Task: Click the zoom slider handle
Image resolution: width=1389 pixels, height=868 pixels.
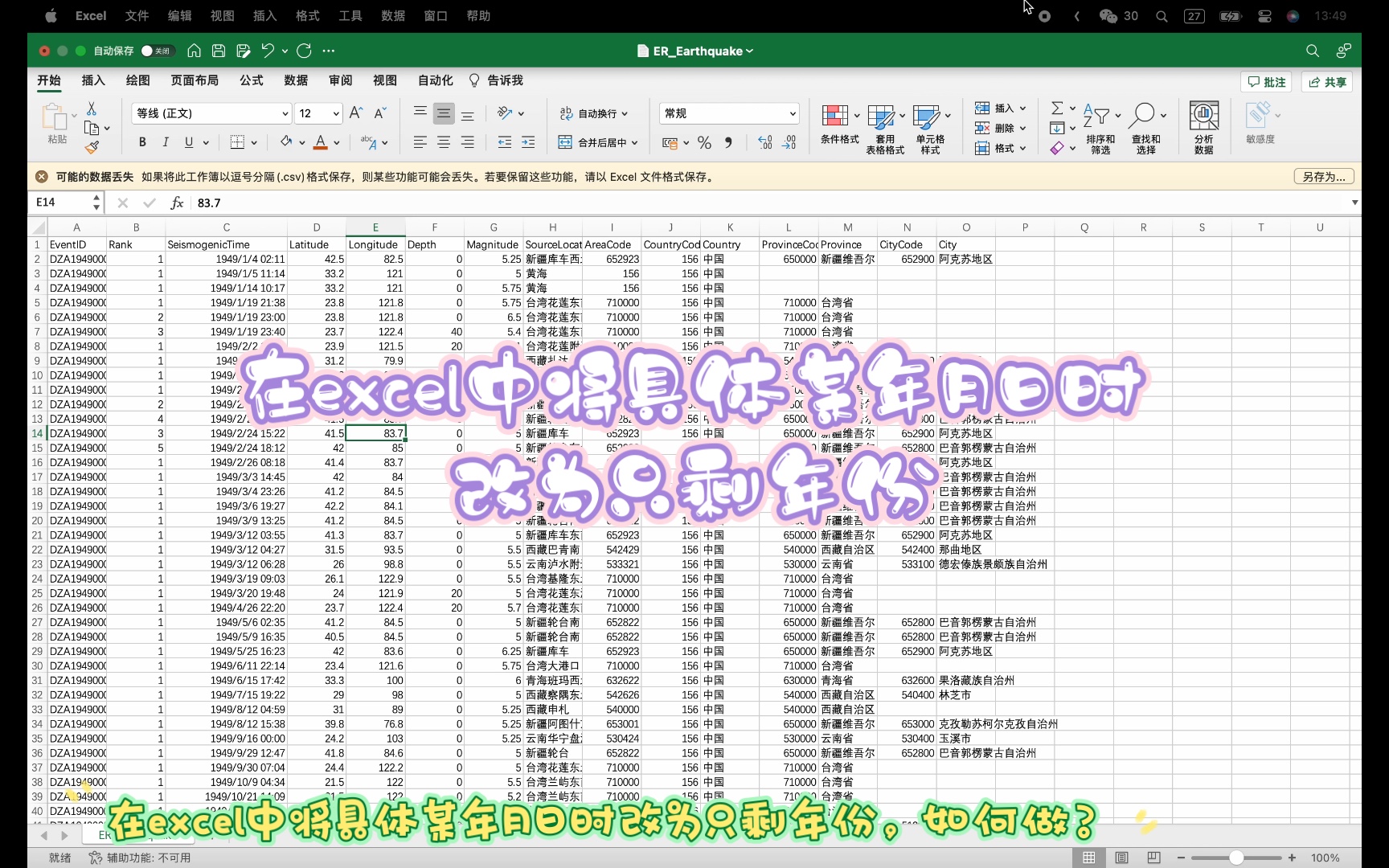Action: tap(1236, 858)
